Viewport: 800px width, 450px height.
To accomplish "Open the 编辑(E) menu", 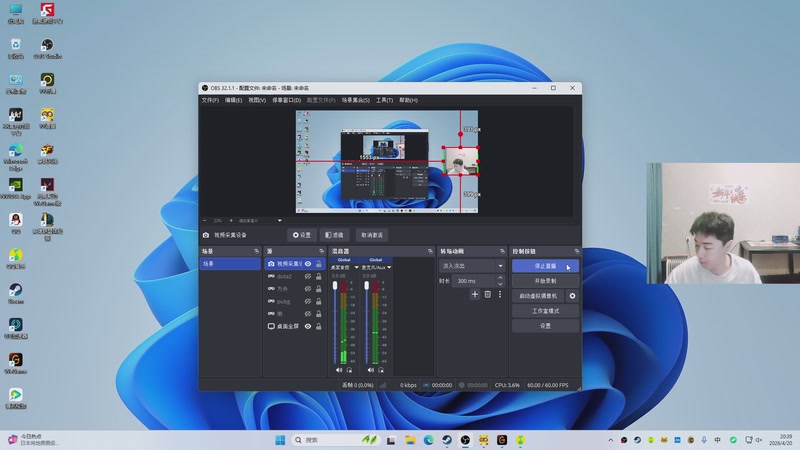I will 234,100.
